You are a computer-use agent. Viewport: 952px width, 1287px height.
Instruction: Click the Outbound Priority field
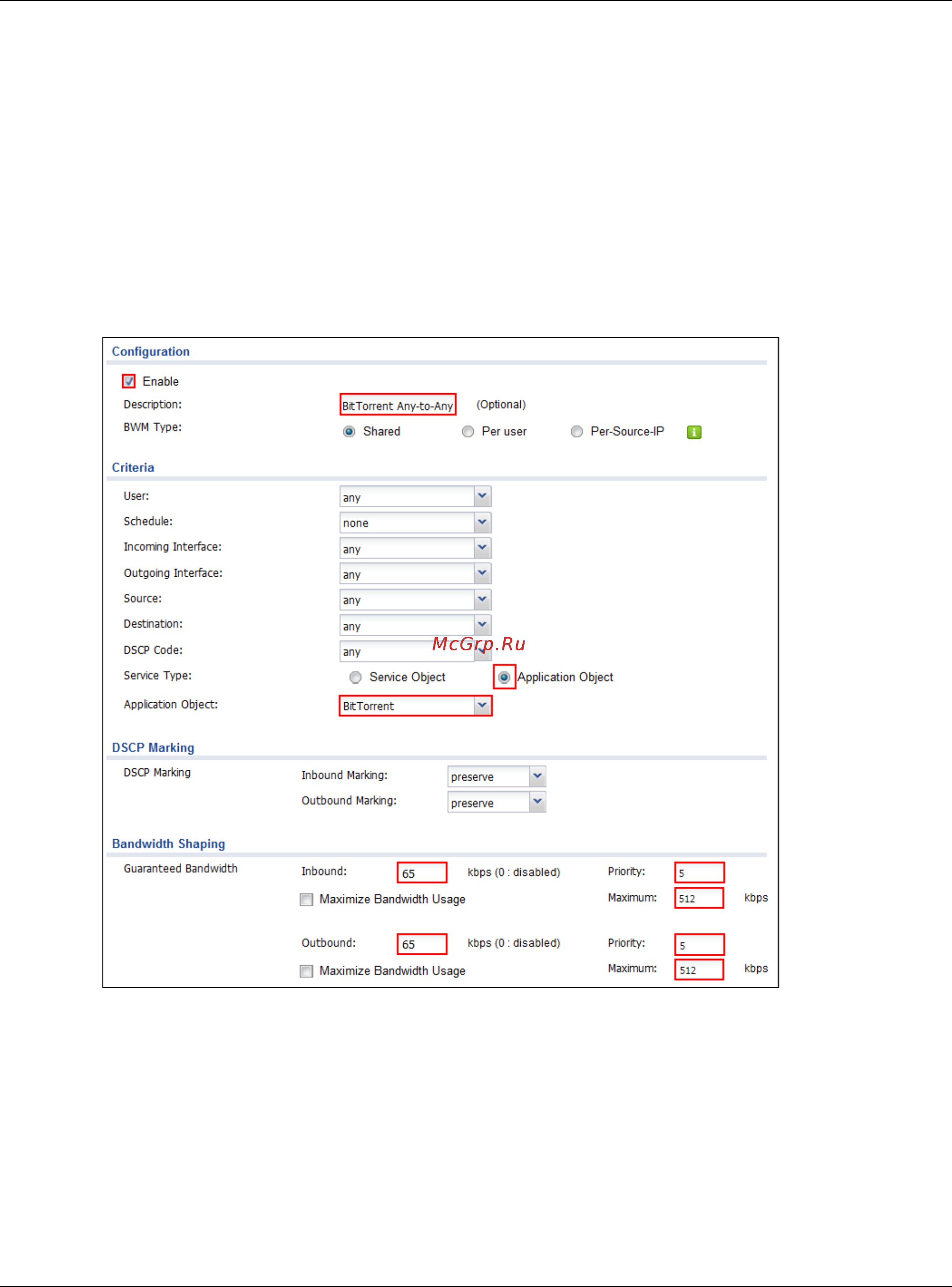pyautogui.click(x=700, y=945)
